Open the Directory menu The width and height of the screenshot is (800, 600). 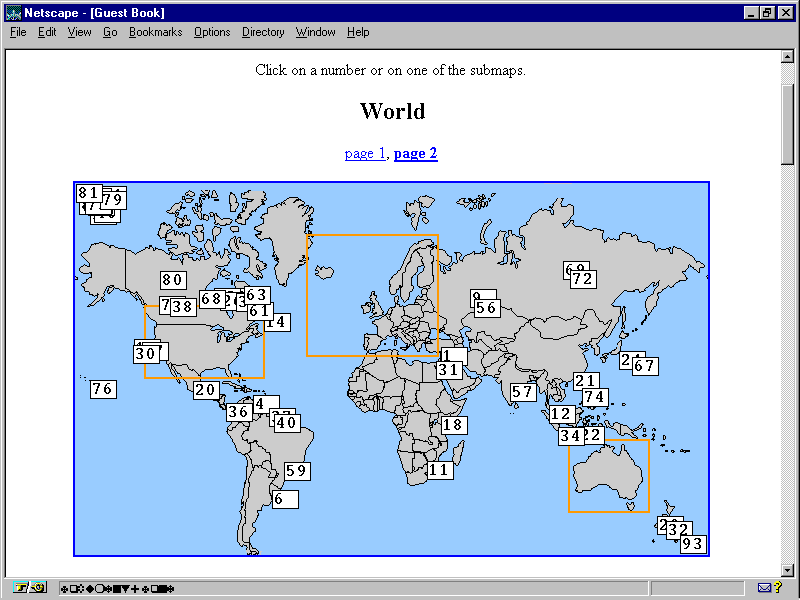(263, 32)
